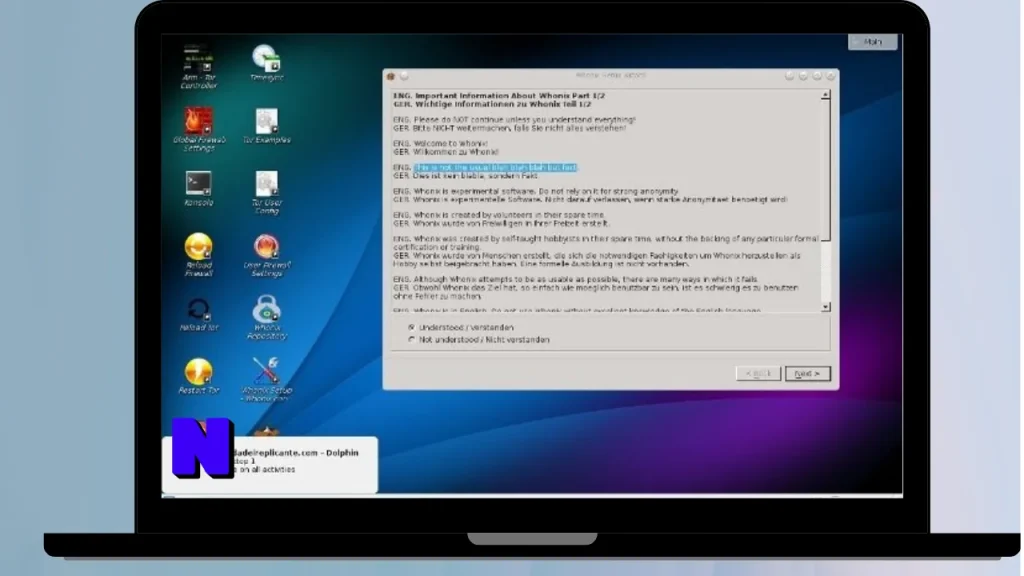Click the scroll-up arrow of the info text

pyautogui.click(x=825, y=95)
